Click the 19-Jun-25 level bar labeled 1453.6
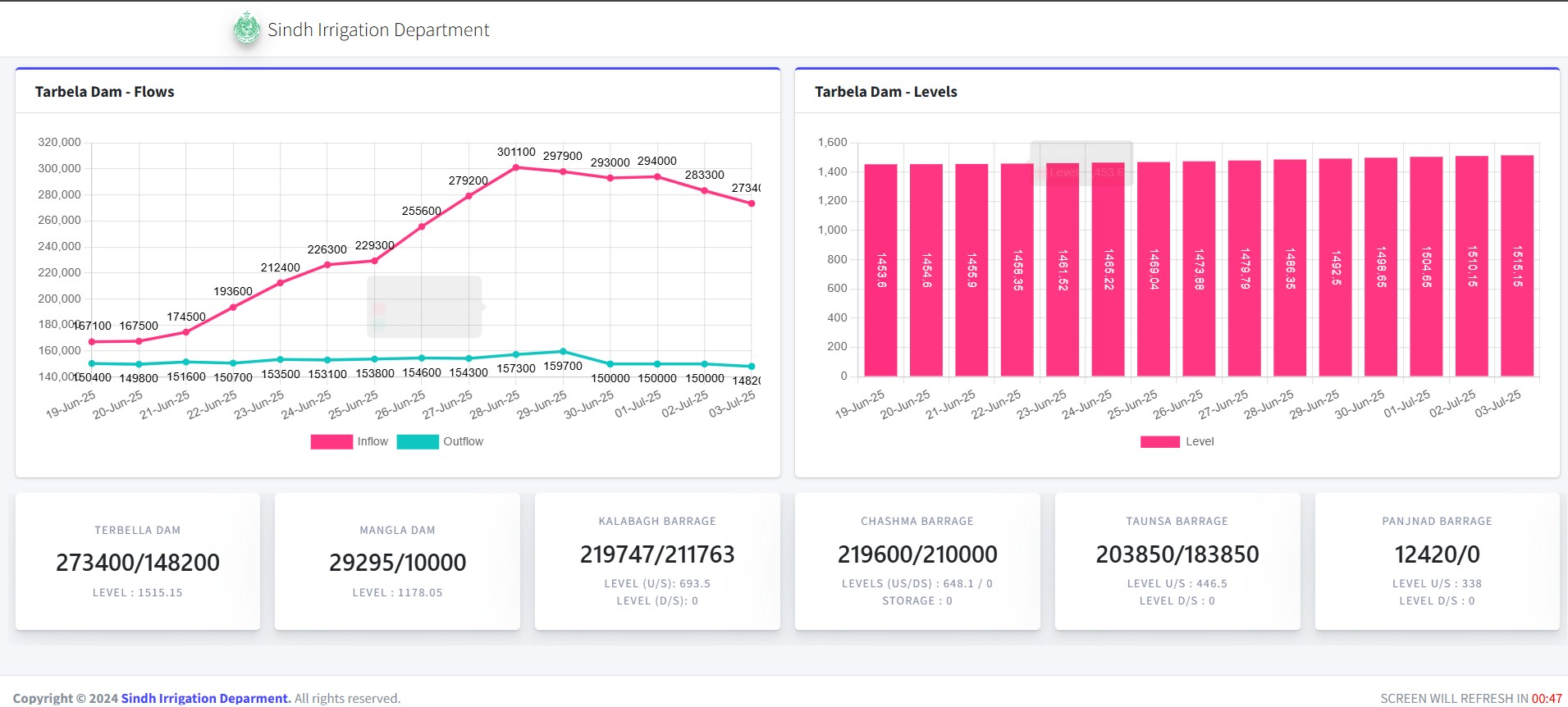Image resolution: width=1568 pixels, height=707 pixels. click(880, 271)
